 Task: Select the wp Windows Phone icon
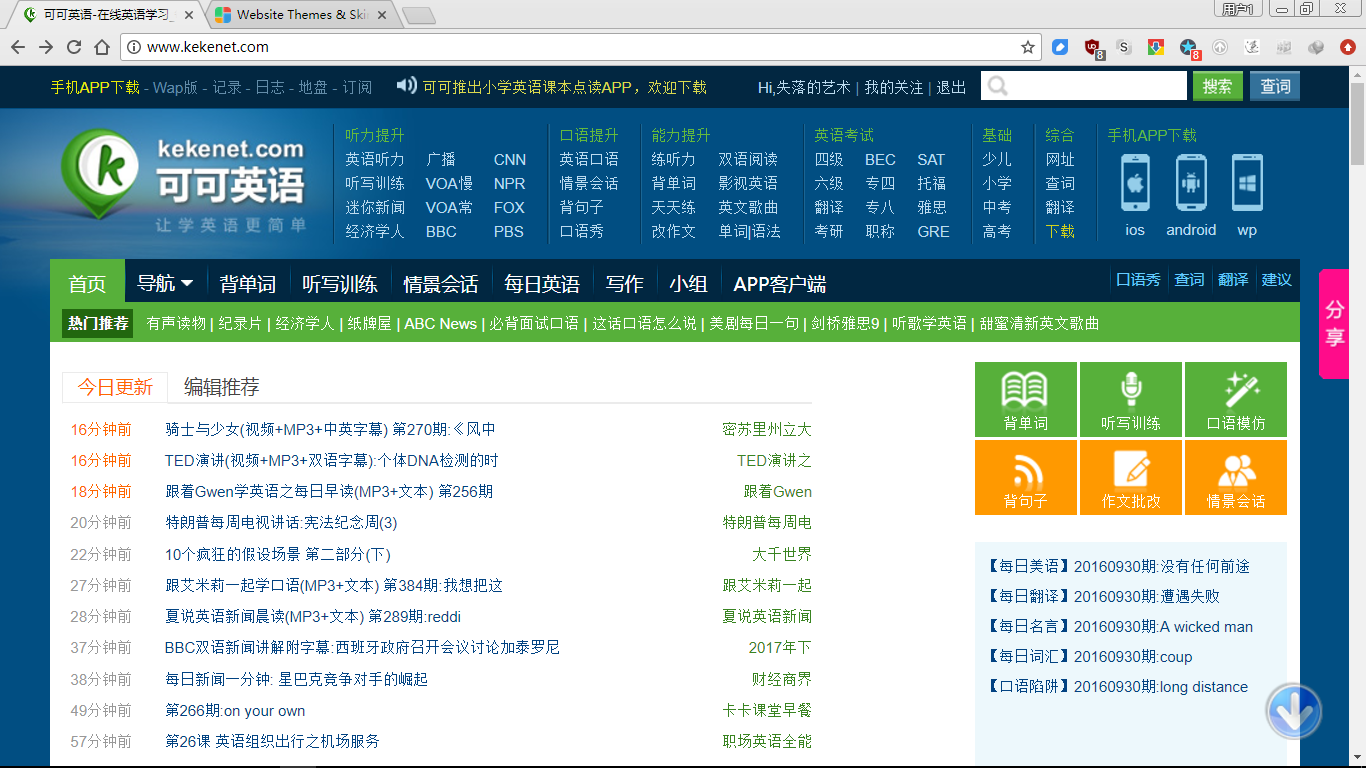[1247, 185]
